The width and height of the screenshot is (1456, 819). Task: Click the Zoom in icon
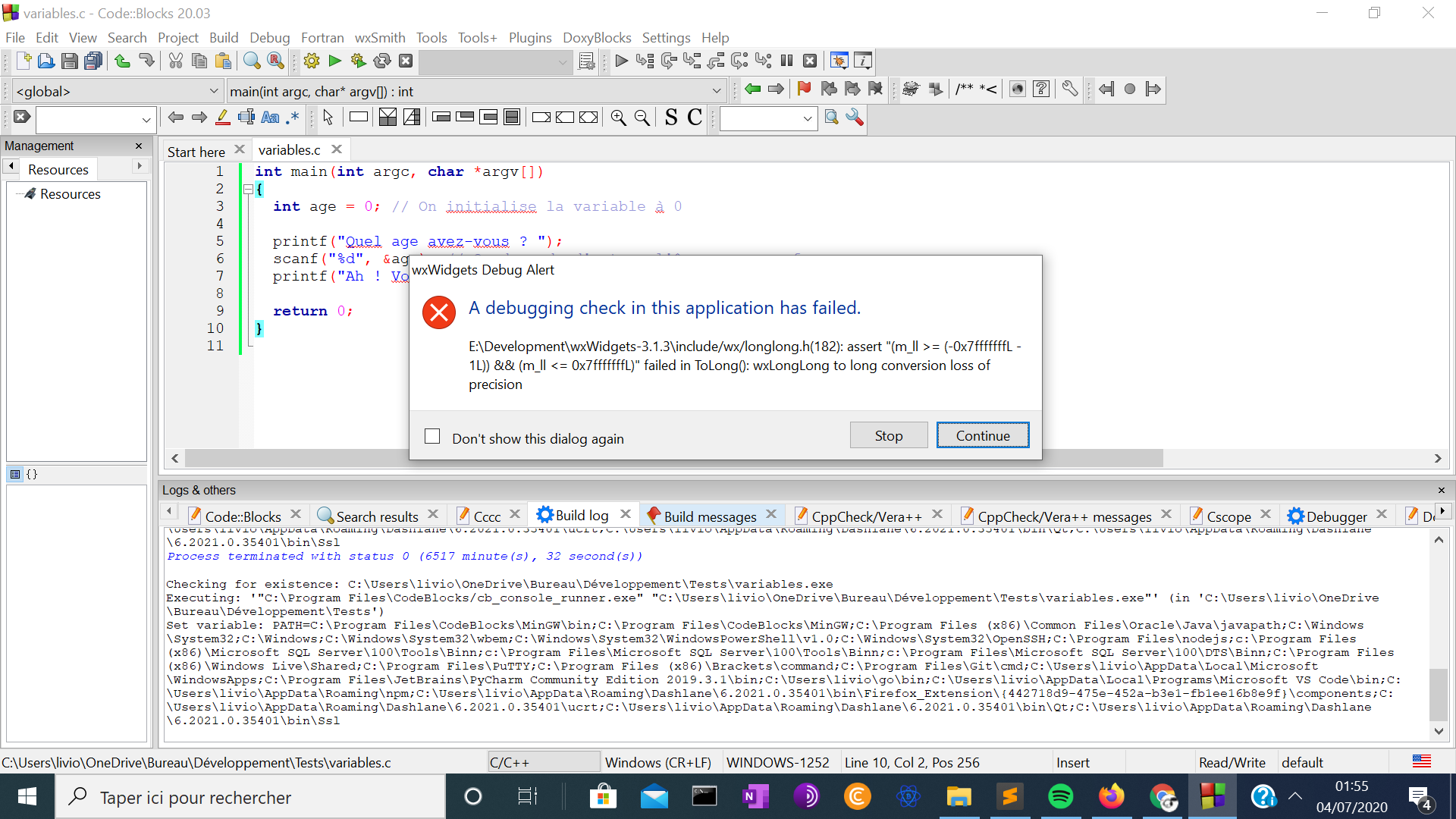(619, 118)
